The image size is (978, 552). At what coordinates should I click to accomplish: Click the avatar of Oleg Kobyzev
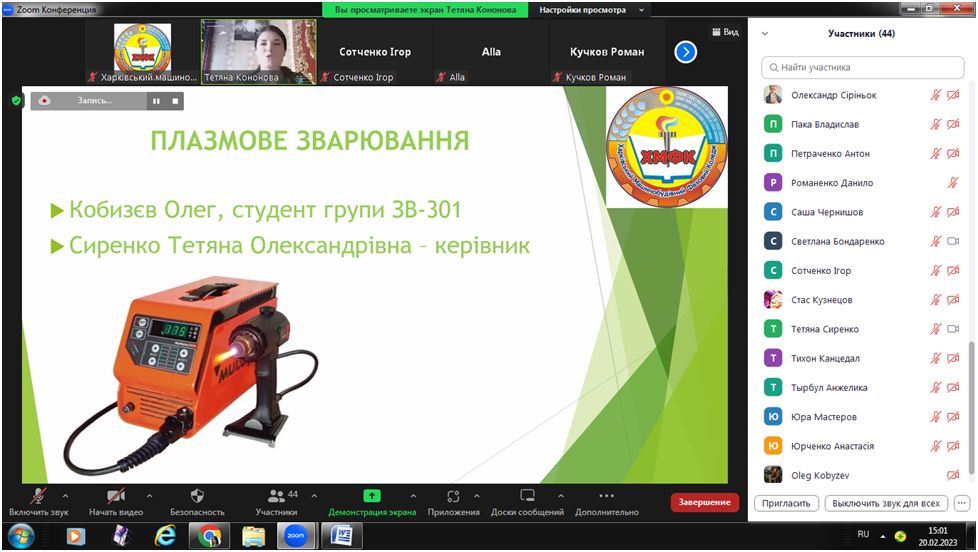point(773,475)
